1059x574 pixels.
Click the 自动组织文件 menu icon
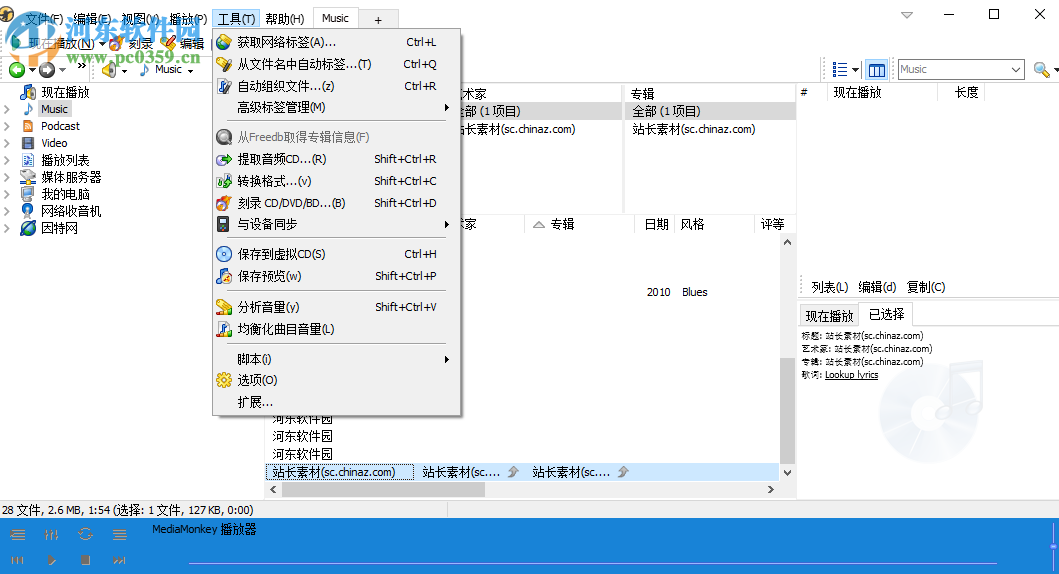(x=224, y=86)
